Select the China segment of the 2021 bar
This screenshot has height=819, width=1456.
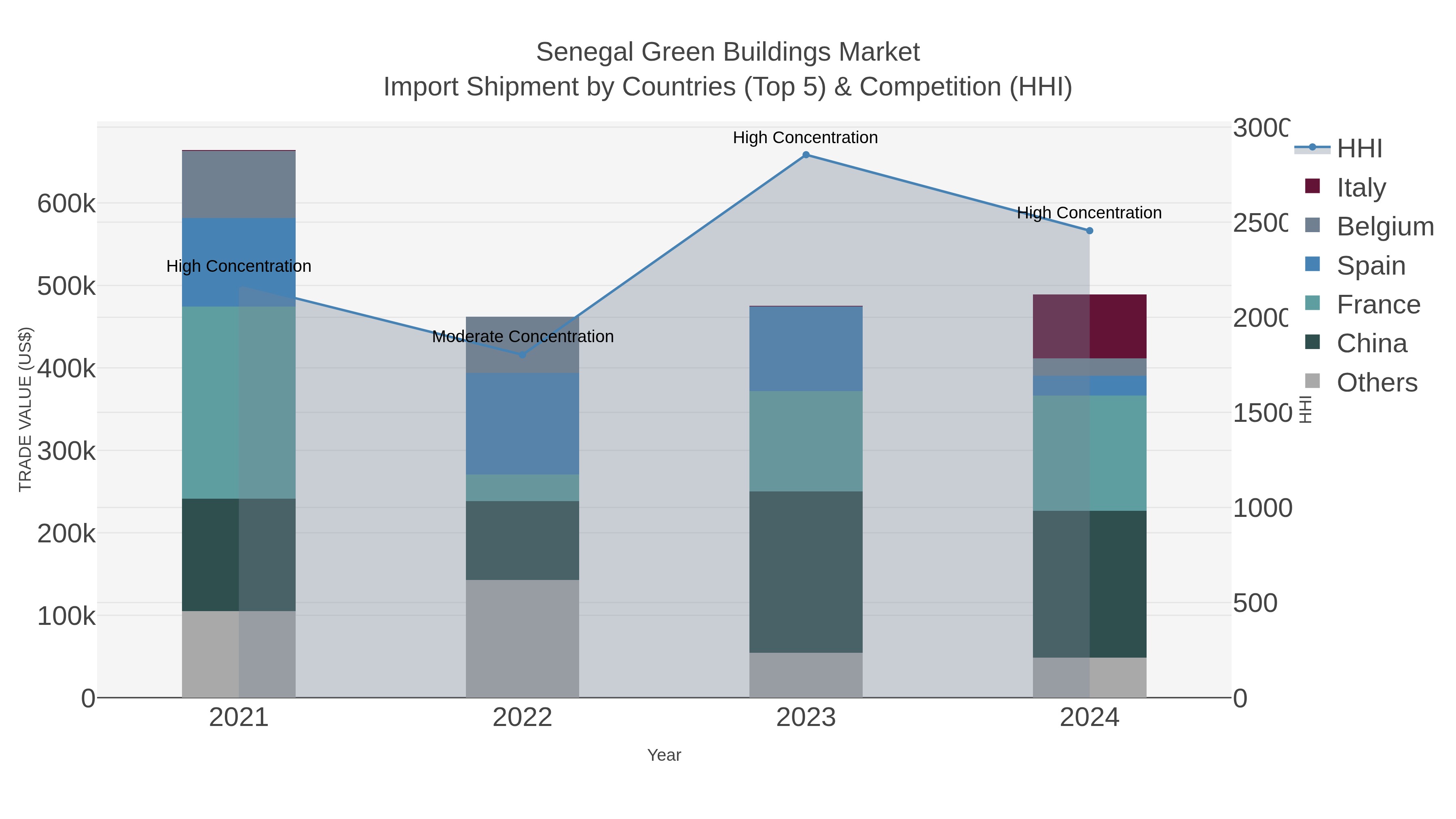(x=239, y=555)
